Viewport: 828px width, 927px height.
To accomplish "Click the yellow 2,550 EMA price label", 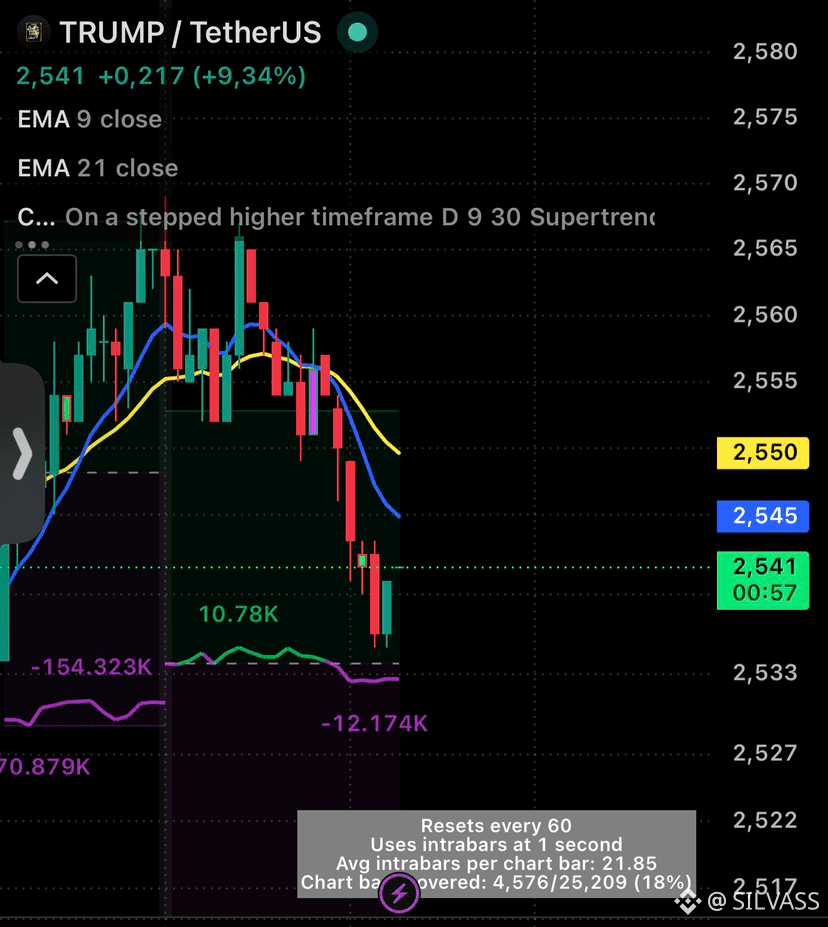I will (763, 453).
